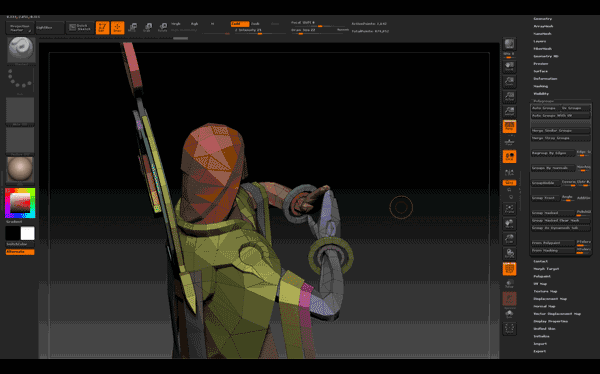
Task: Click the From Polypaint button
Action: tap(553, 243)
